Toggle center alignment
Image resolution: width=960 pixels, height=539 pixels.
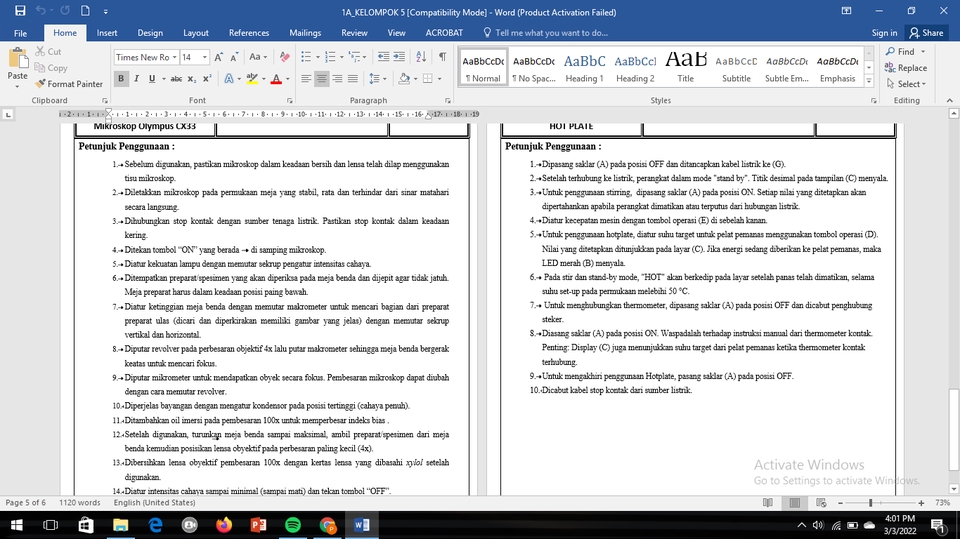321,78
